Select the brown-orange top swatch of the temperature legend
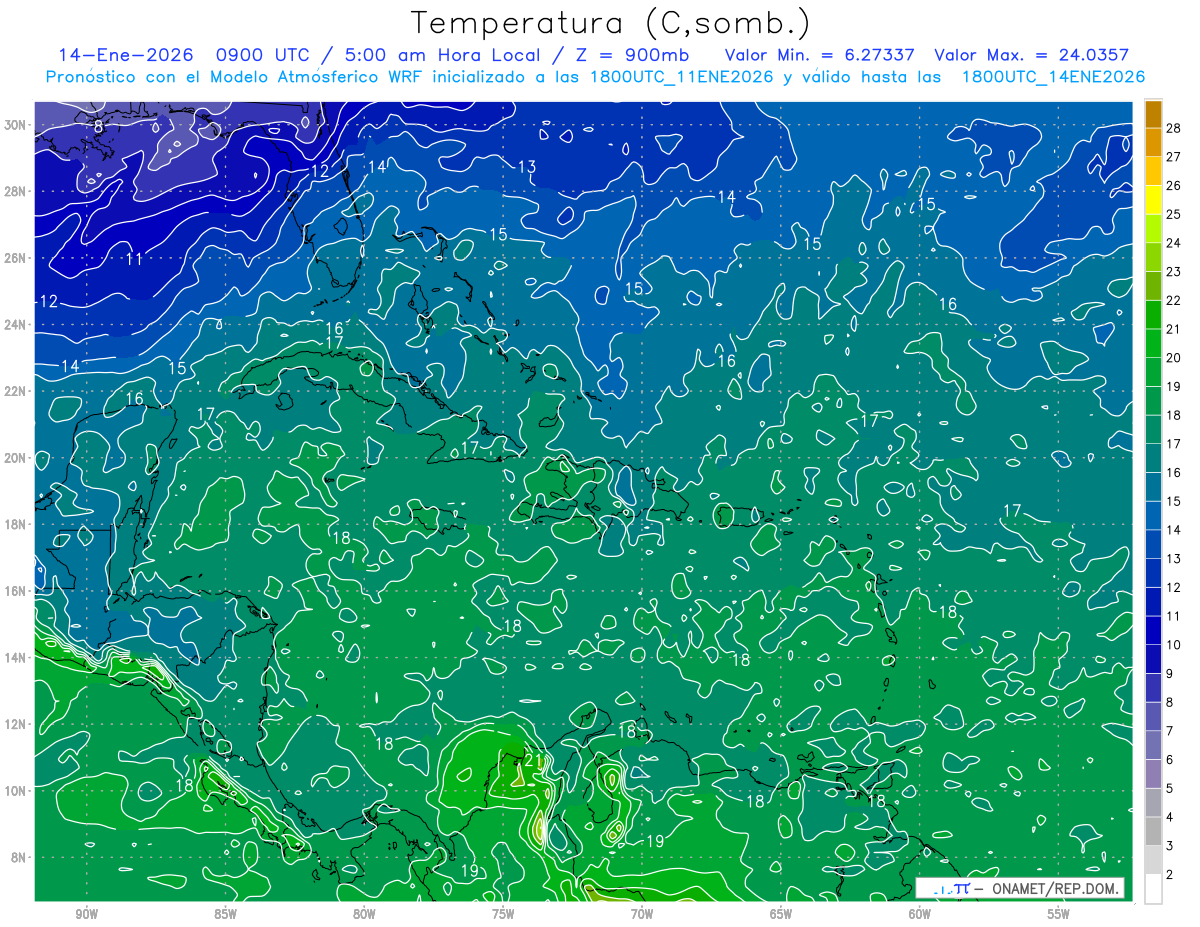This screenshot has width=1200, height=927. click(x=1153, y=115)
